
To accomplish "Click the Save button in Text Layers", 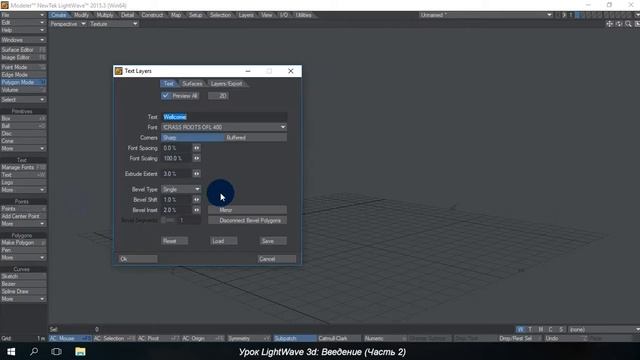I will (x=273, y=241).
